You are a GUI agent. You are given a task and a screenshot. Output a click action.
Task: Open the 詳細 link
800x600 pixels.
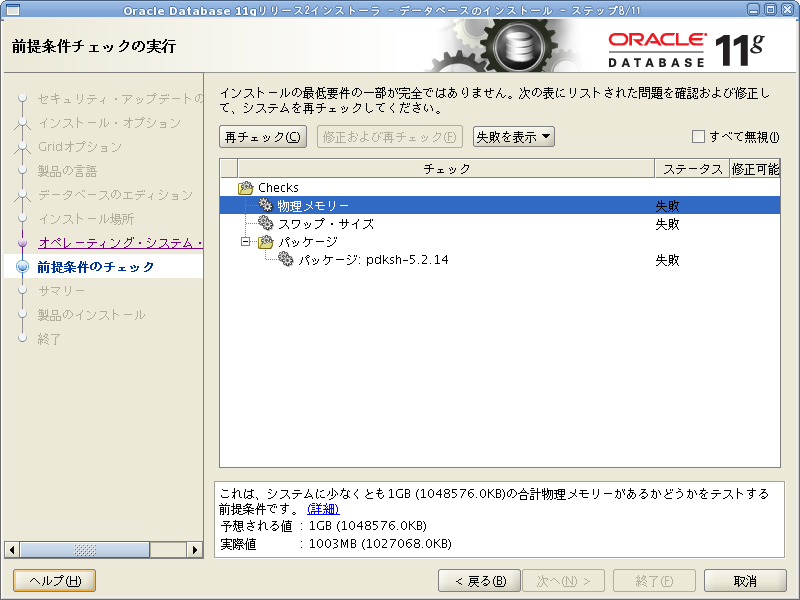pos(323,509)
